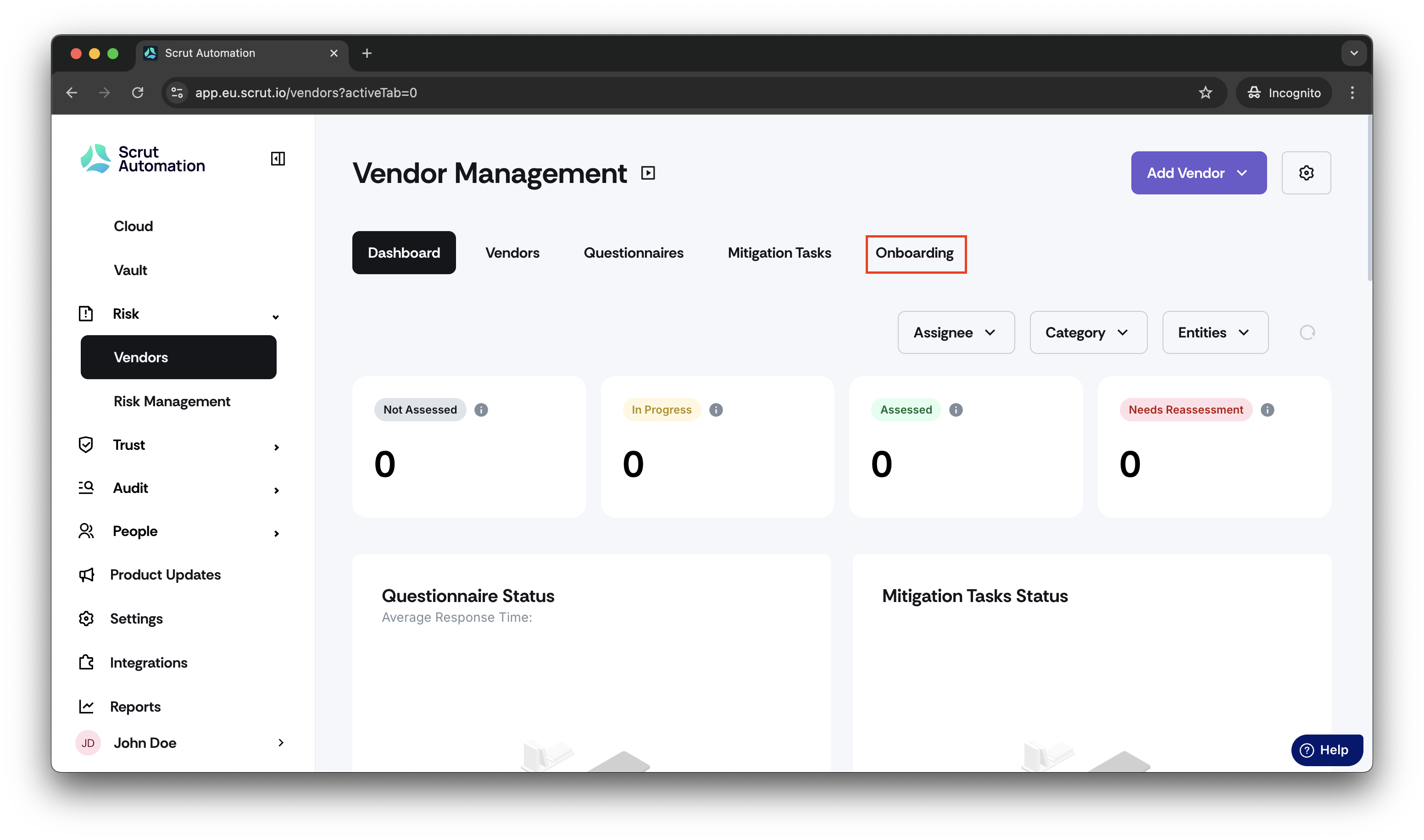Switch to the Questionnaires tab
The height and width of the screenshot is (840, 1424).
pyautogui.click(x=634, y=253)
